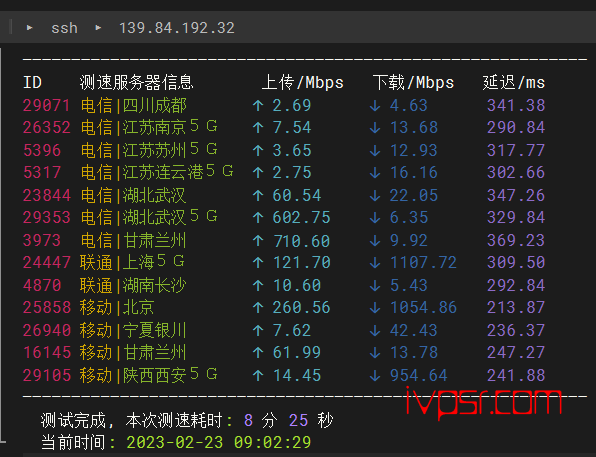The image size is (596, 457).
Task: Click the timestamp 2023-02-23 09:02:29
Action: [x=219, y=443]
